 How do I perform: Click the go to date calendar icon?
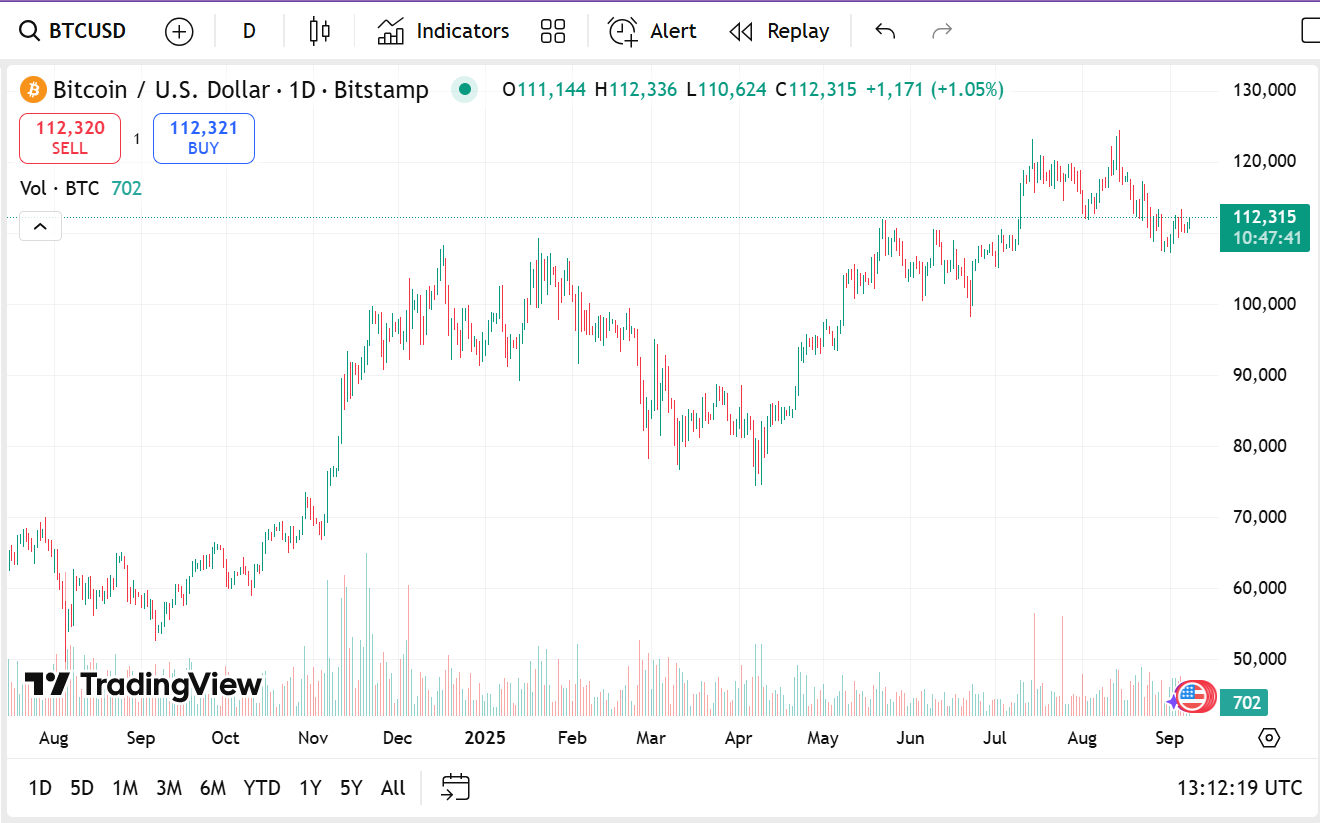(x=456, y=787)
